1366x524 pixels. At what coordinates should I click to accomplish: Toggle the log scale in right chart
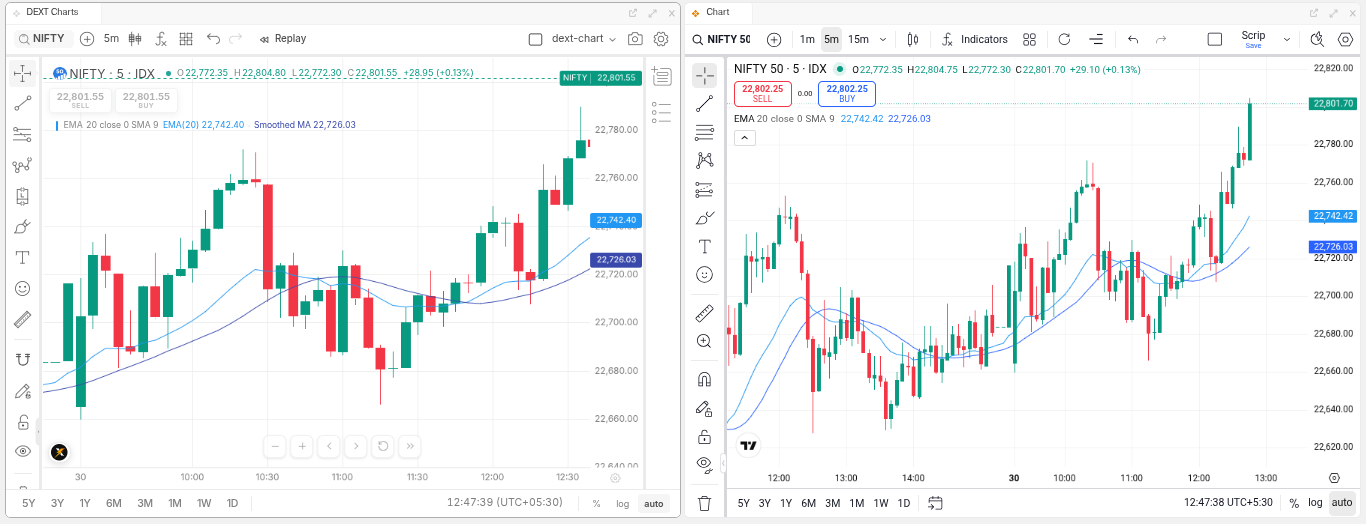(x=1315, y=503)
